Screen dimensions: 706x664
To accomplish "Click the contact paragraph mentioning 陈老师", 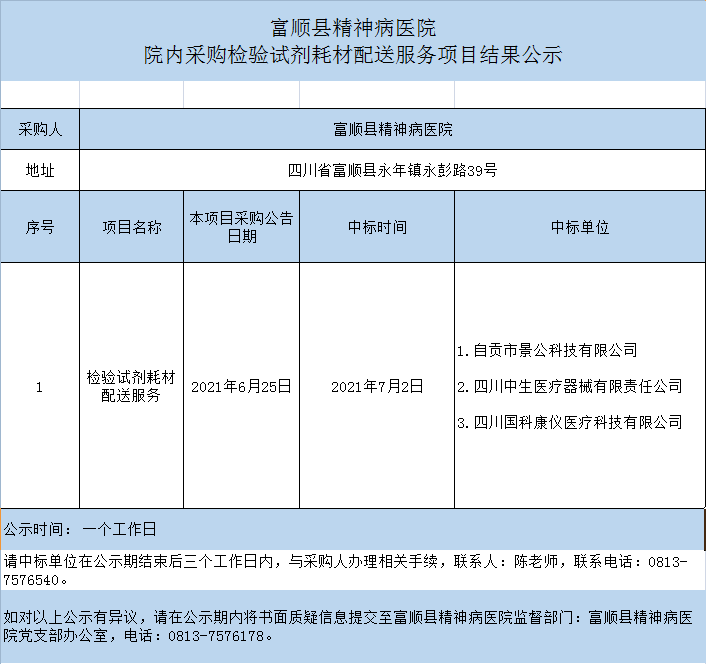I will [345, 570].
